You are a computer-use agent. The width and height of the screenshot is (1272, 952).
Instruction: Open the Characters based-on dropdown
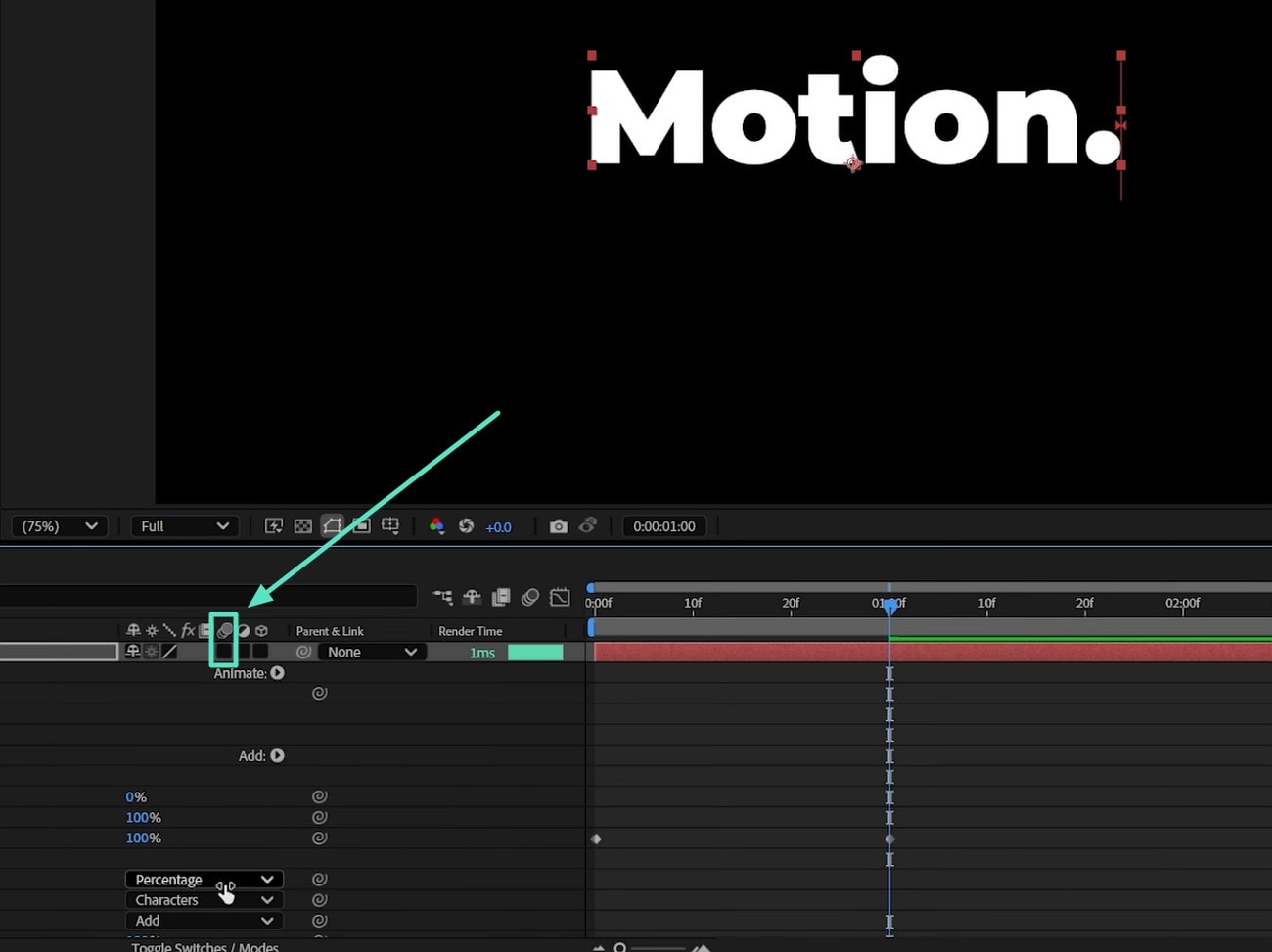point(204,900)
